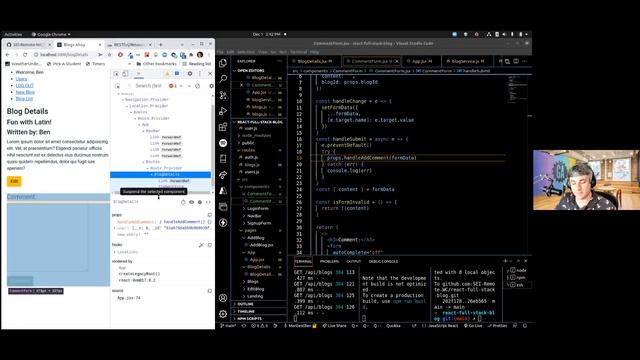Screen dimensions: 640x360
Task: Open AddBlog.jsx in the explorer
Action: 261,245
